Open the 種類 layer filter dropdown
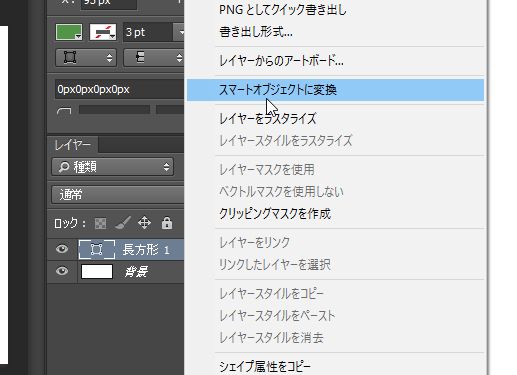This screenshot has width=517, height=375. (113, 167)
